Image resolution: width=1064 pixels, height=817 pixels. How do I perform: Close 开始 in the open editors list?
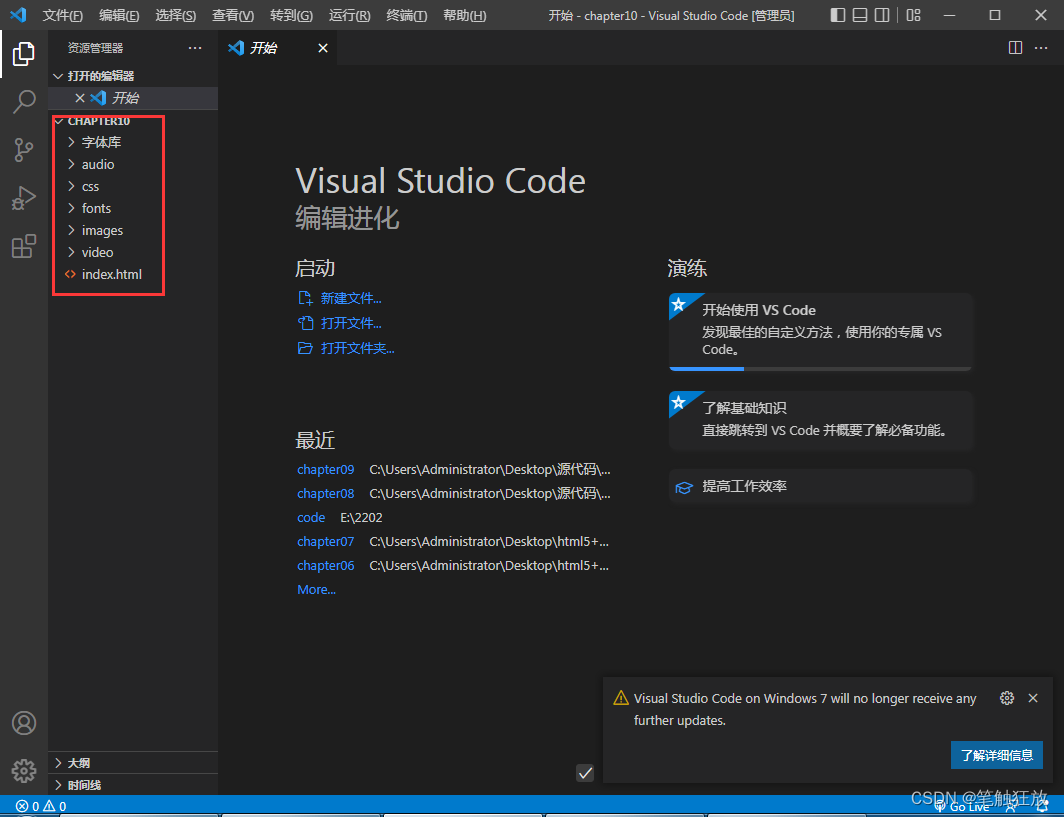click(x=79, y=98)
